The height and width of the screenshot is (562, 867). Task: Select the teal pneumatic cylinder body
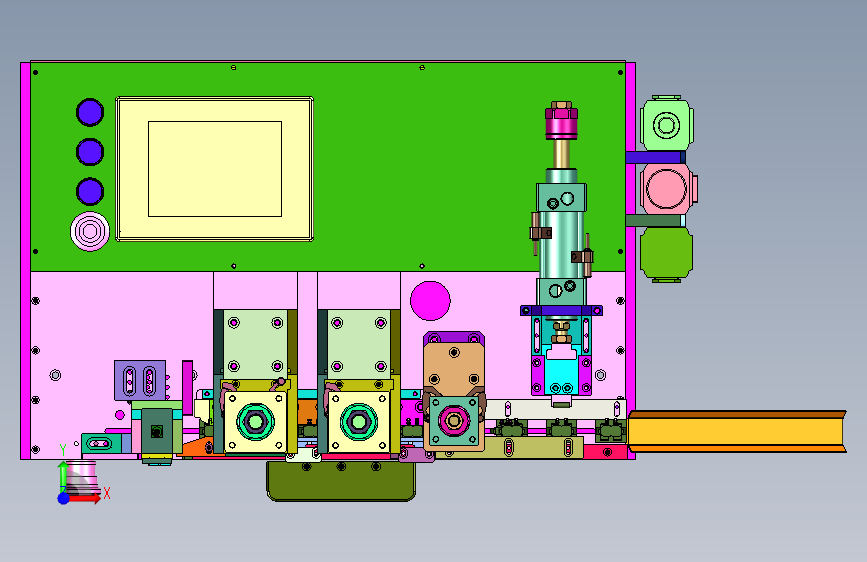point(561,243)
